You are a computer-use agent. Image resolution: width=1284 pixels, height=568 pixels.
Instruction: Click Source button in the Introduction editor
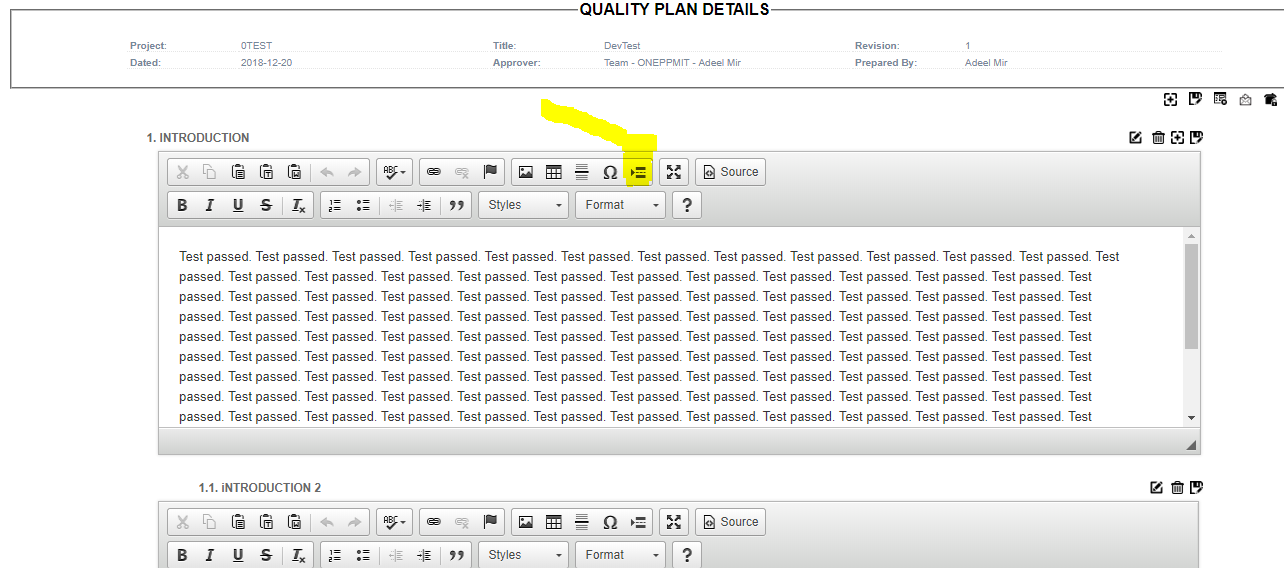730,172
